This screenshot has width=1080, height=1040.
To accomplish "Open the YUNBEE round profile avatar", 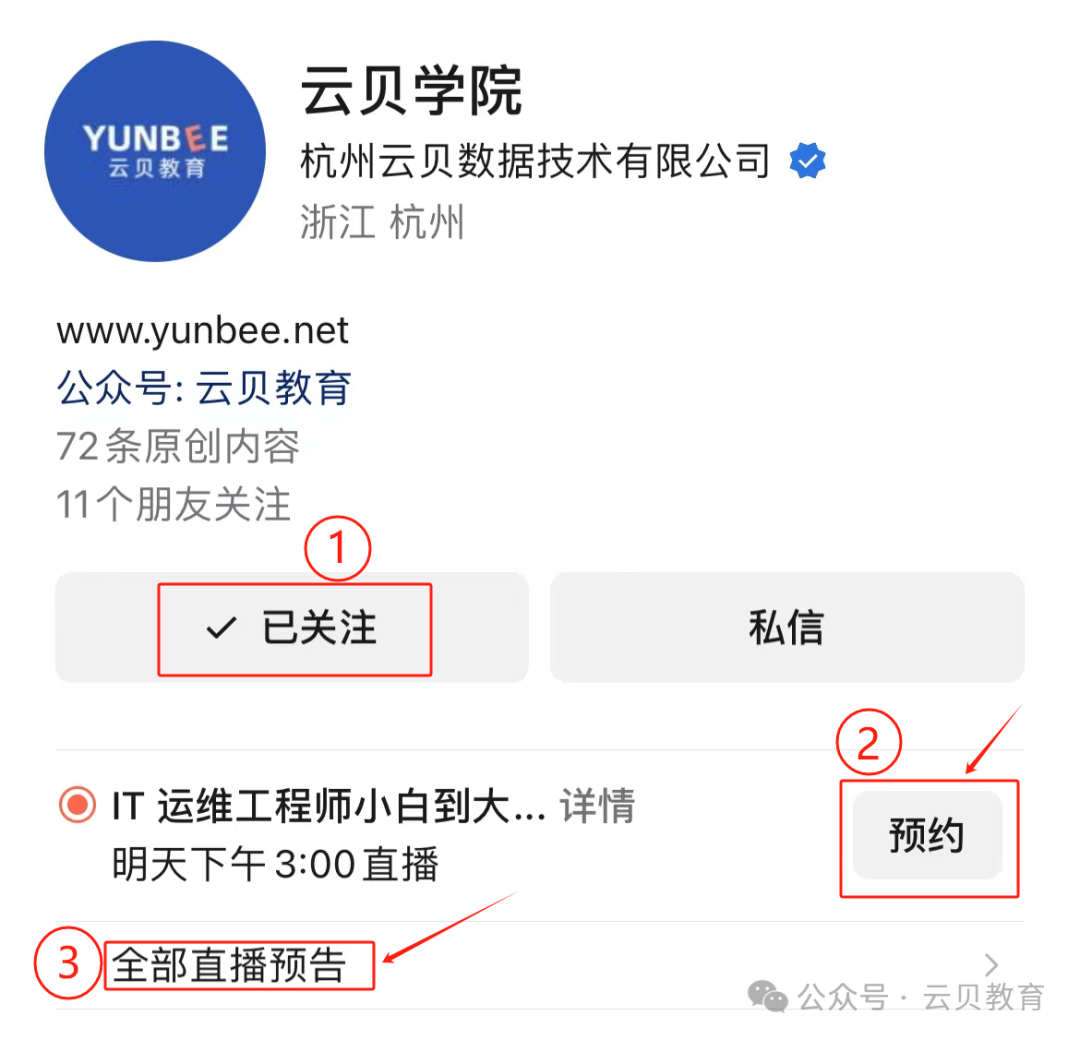I will pyautogui.click(x=155, y=151).
